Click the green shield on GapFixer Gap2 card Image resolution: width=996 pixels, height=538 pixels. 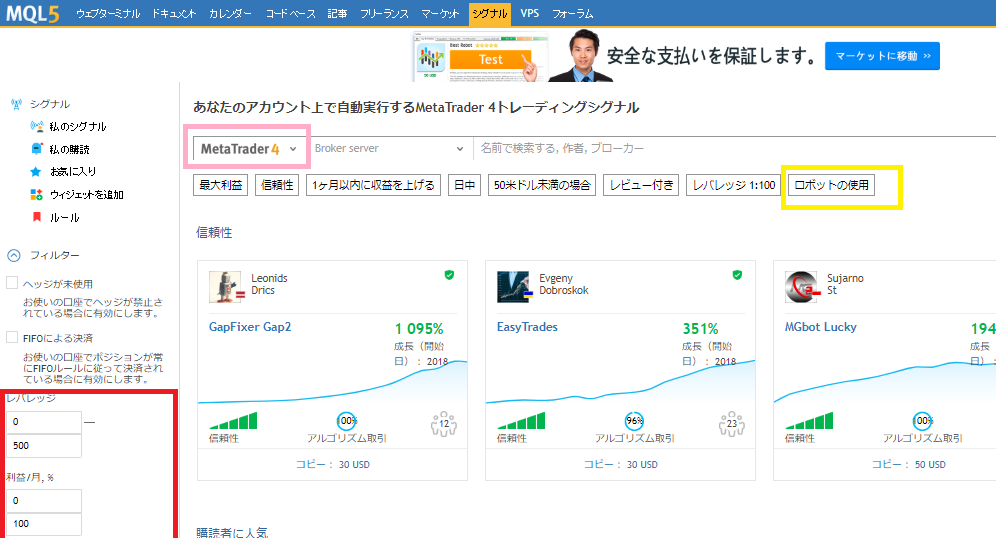[449, 275]
